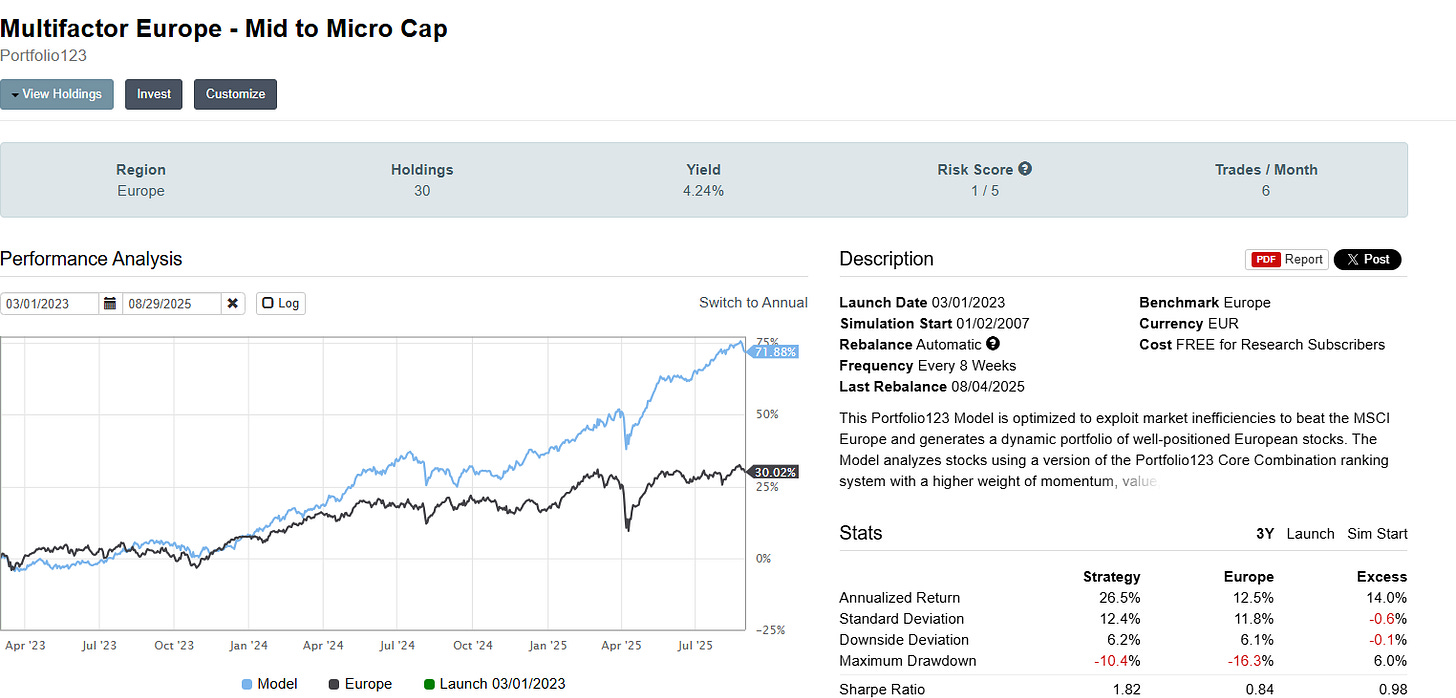Viewport: 1456px width, 698px height.
Task: Click the Trades / Month value 6
Action: pos(1265,190)
